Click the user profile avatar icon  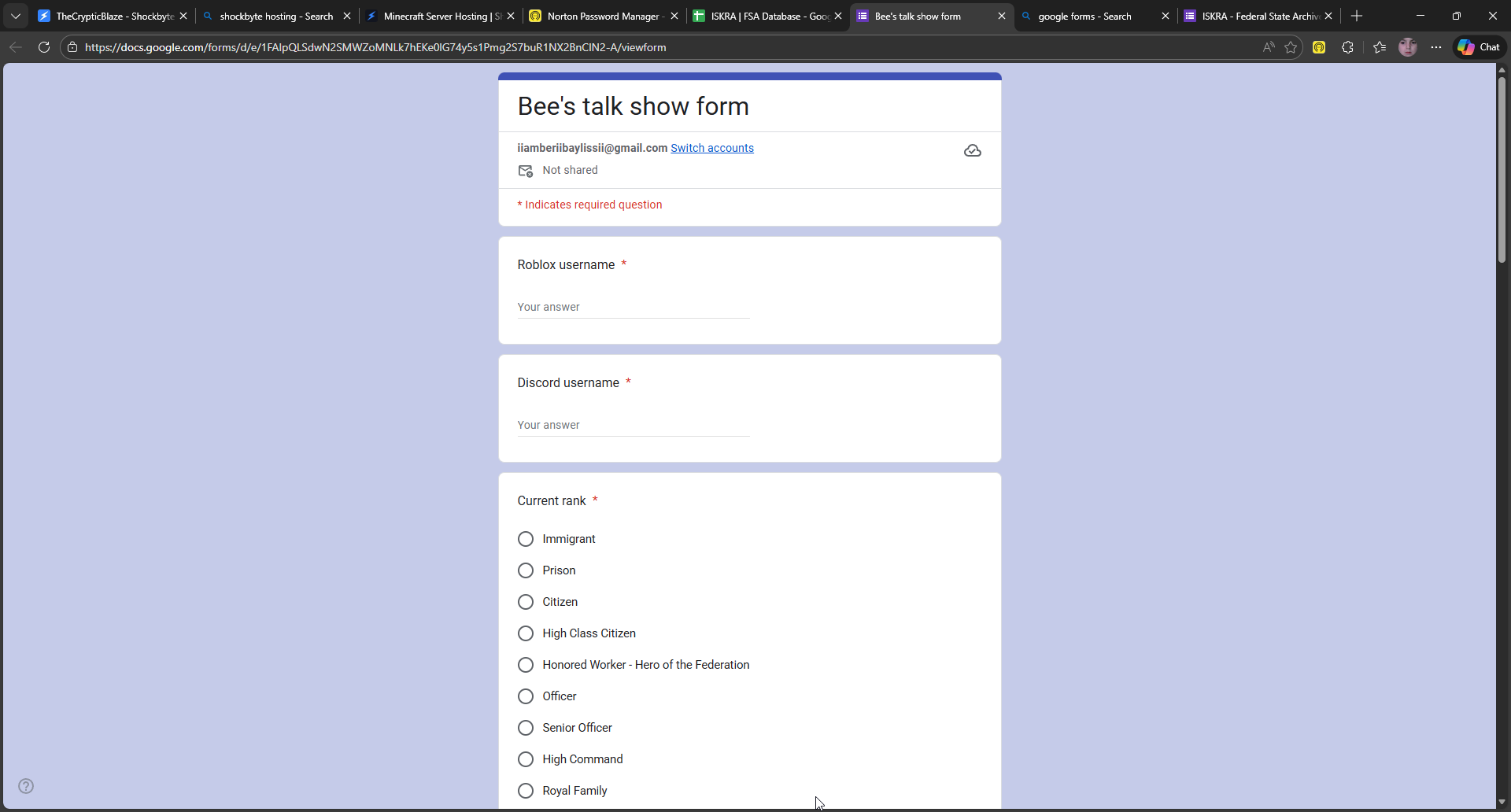tap(1407, 47)
